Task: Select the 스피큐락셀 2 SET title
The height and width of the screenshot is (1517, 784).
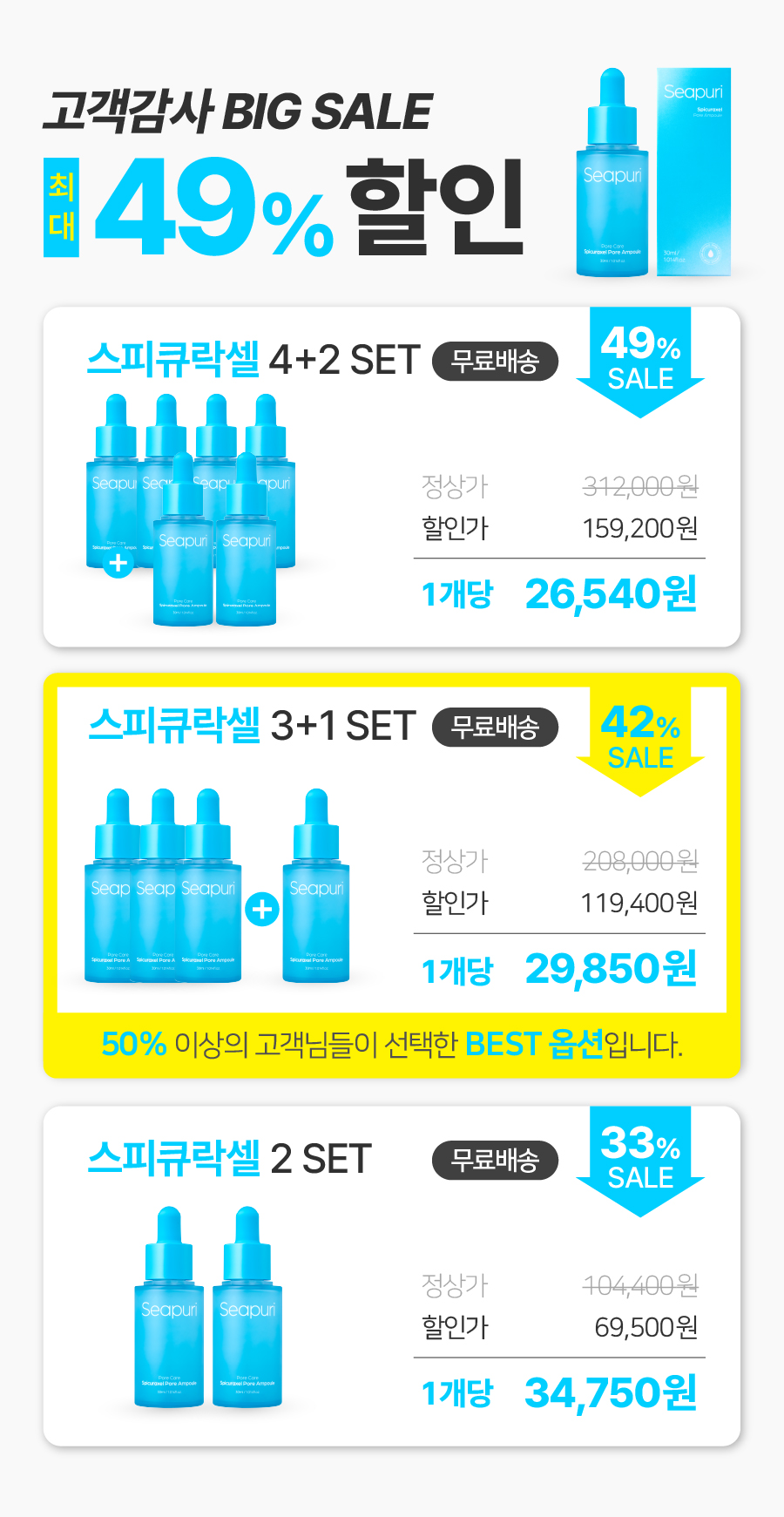Action: (x=230, y=1159)
